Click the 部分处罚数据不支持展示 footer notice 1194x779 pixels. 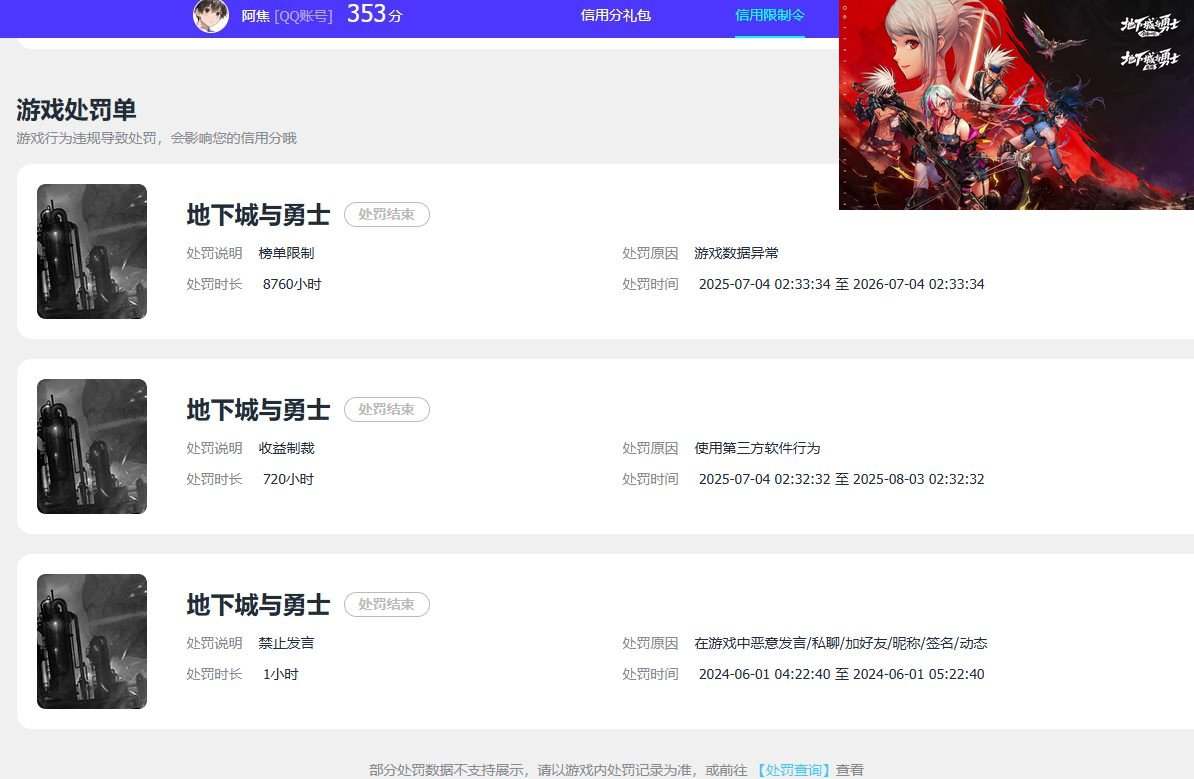point(616,770)
